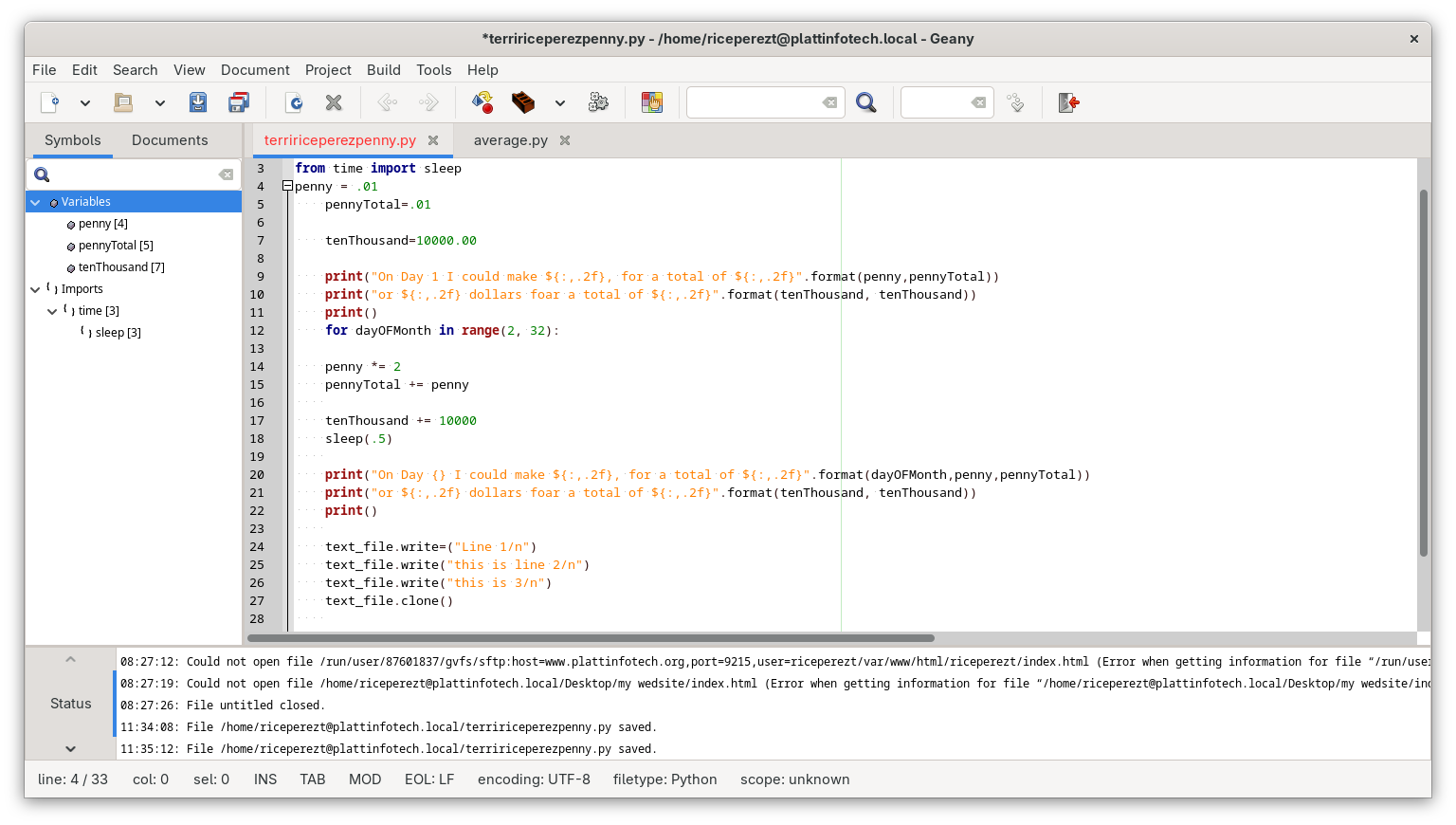Close the terririceperezpenny.py tab
Screen dimensions: 1456x825
point(433,140)
